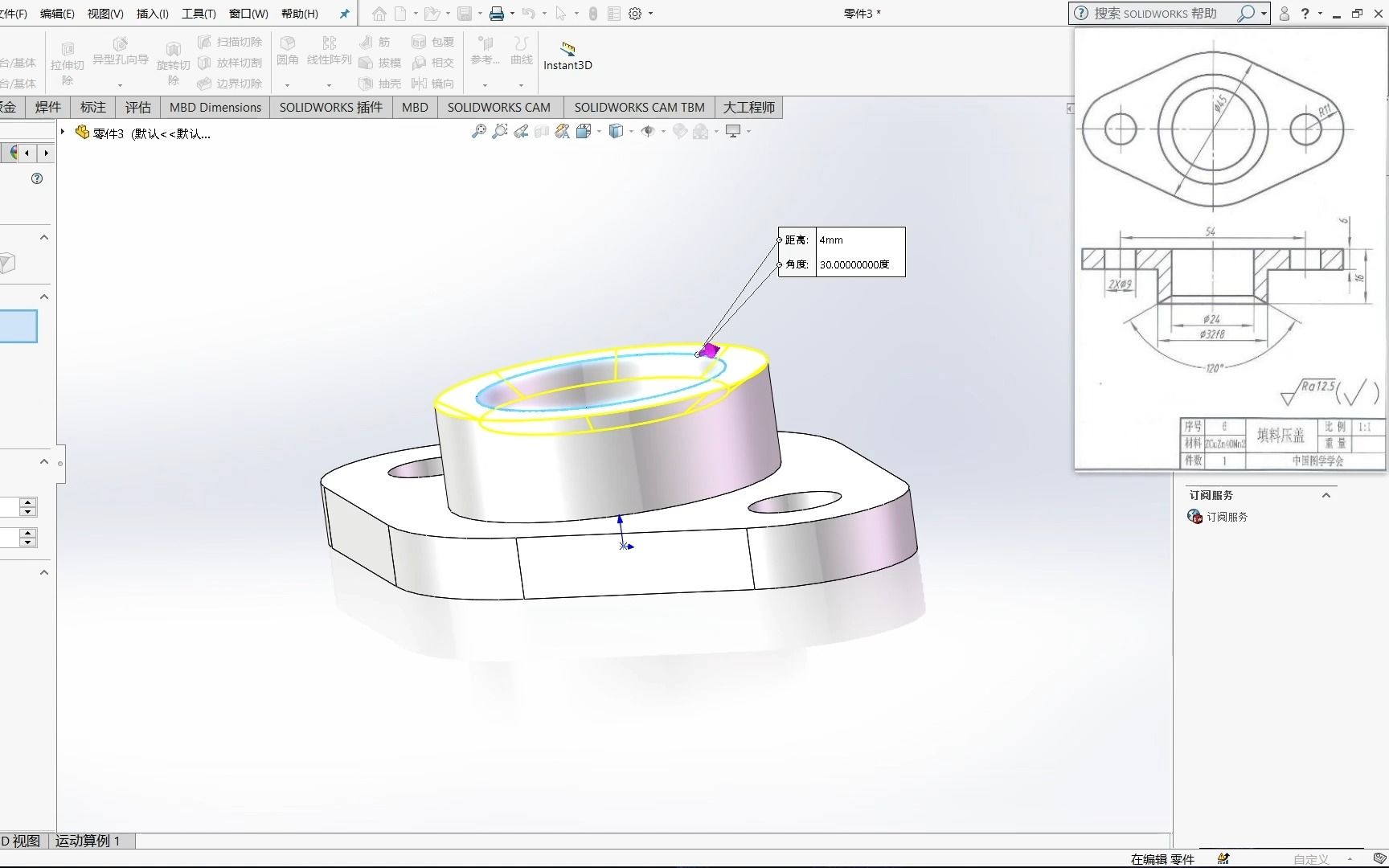Click the lower spinner down arrow in property panel
Viewport: 1389px width, 868px height.
[28, 542]
